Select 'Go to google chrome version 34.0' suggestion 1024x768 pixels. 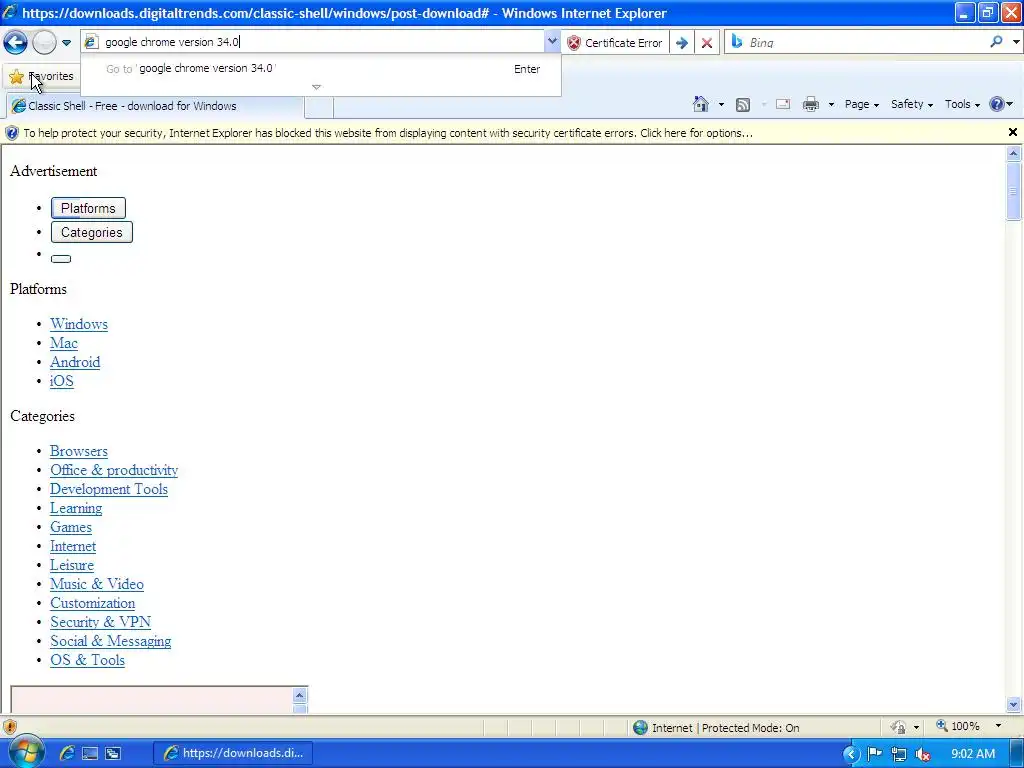click(320, 69)
